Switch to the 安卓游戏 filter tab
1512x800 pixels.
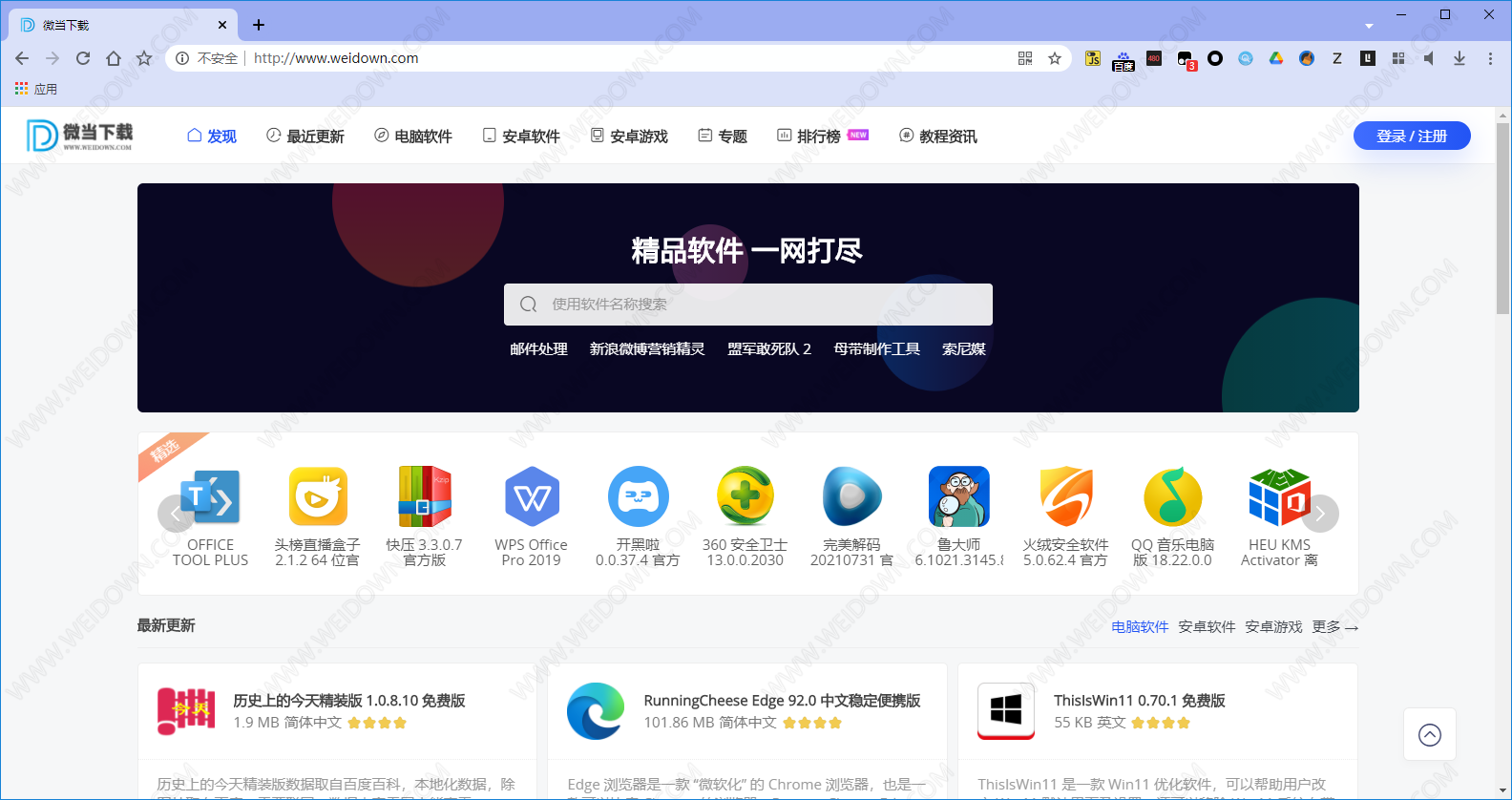[x=1273, y=627]
